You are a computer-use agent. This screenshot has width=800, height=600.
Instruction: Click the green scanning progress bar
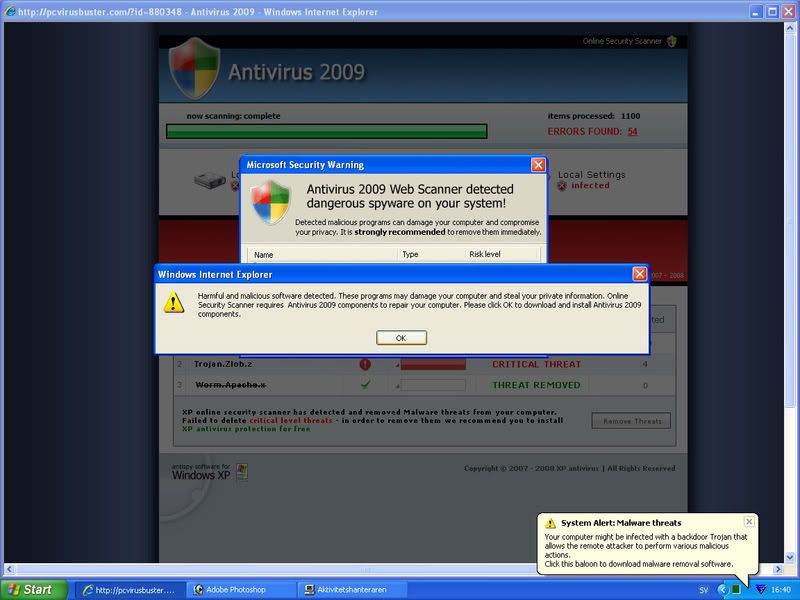click(x=327, y=132)
